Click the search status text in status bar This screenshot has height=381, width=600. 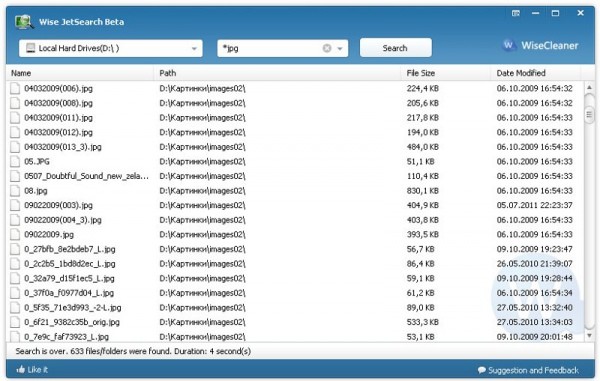click(x=133, y=351)
